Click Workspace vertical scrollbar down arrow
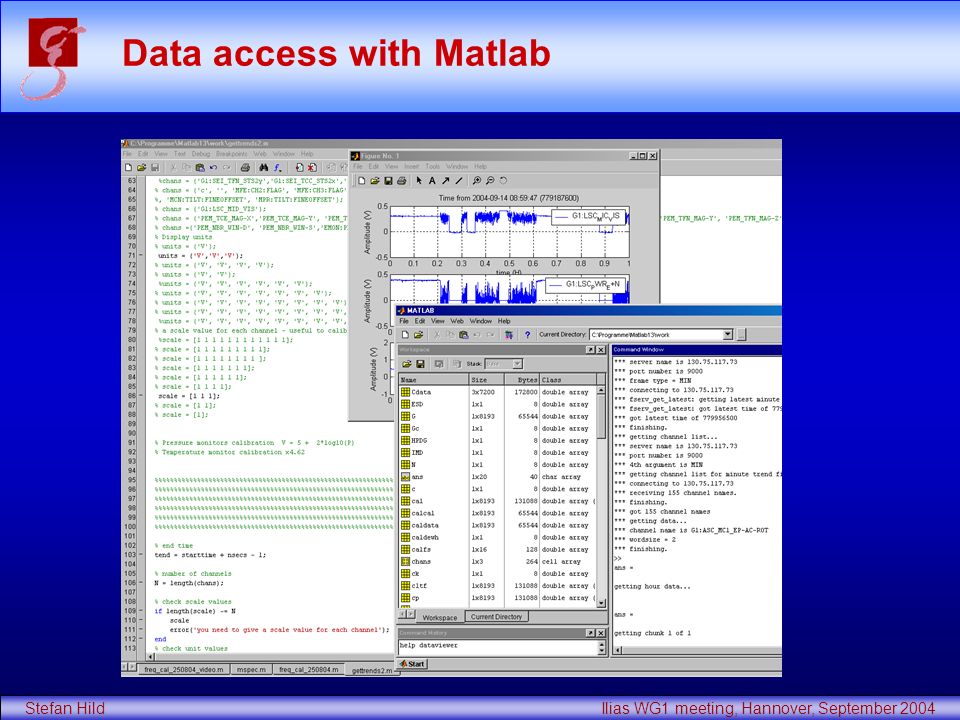Viewport: 960px width, 720px height. [x=601, y=603]
